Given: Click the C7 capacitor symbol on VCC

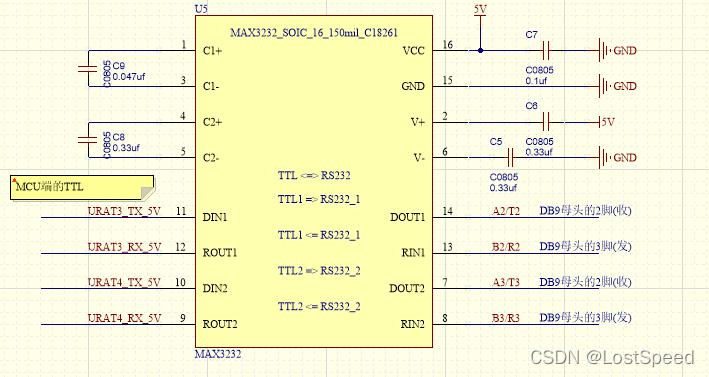Looking at the screenshot, I should (546, 51).
